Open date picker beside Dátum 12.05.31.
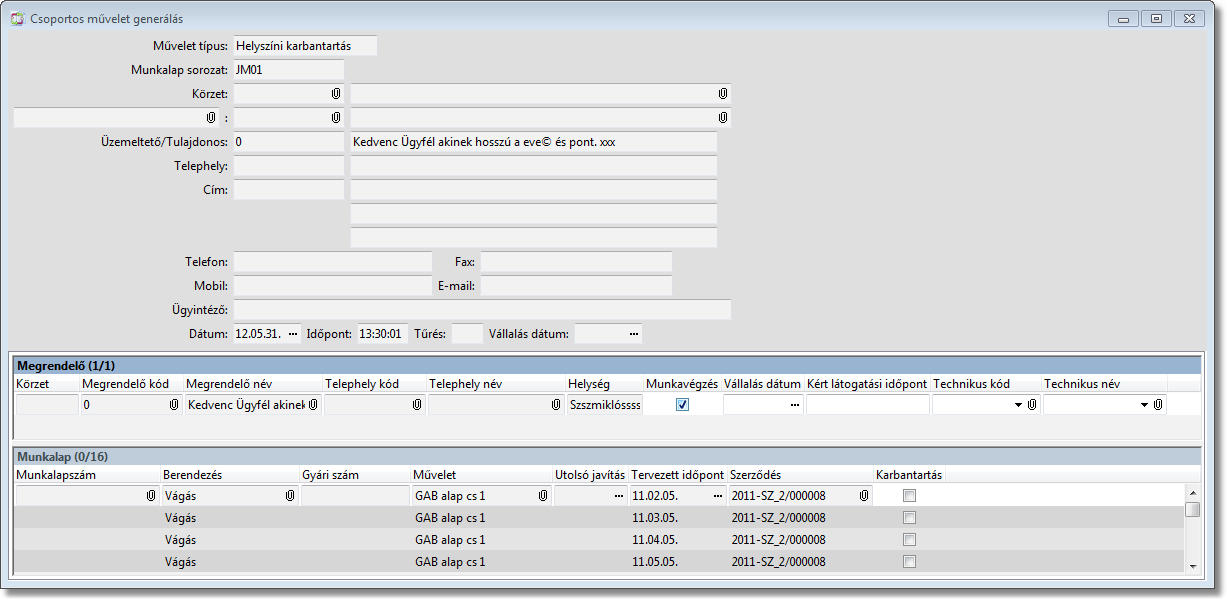 point(293,334)
